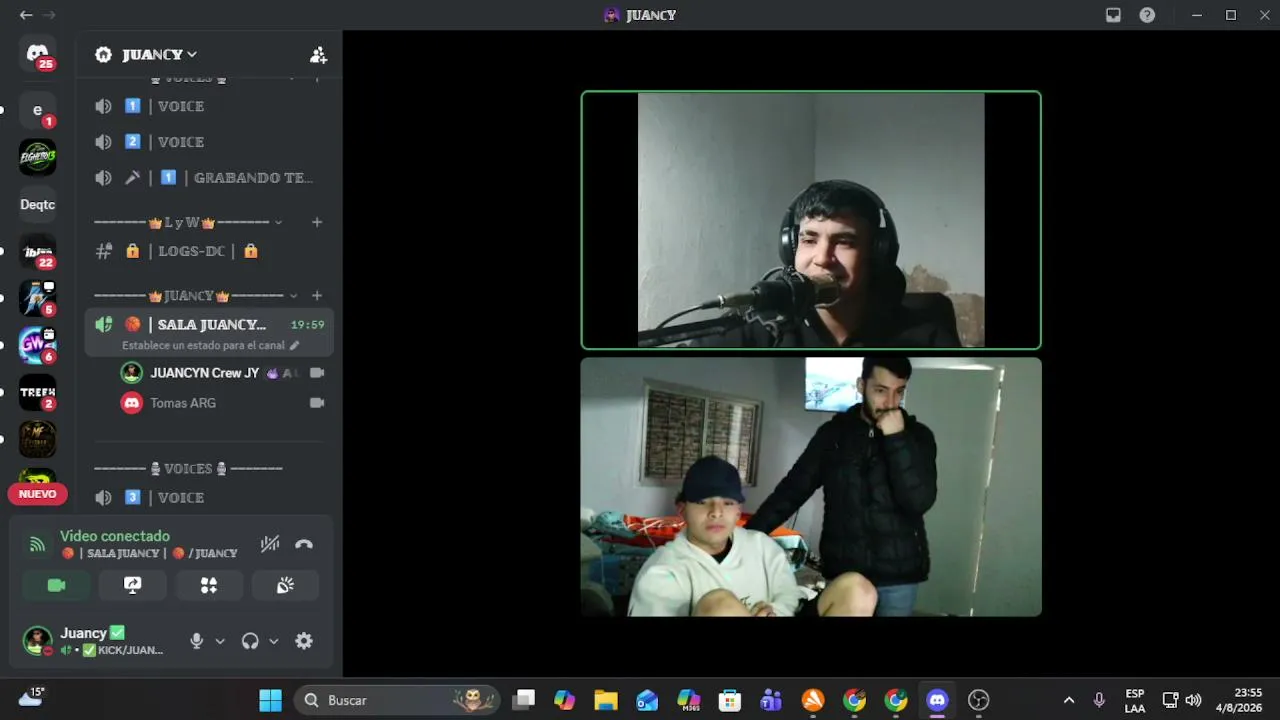This screenshot has height=720, width=1280.
Task: Open Discord direct messages home
Action: (x=38, y=54)
